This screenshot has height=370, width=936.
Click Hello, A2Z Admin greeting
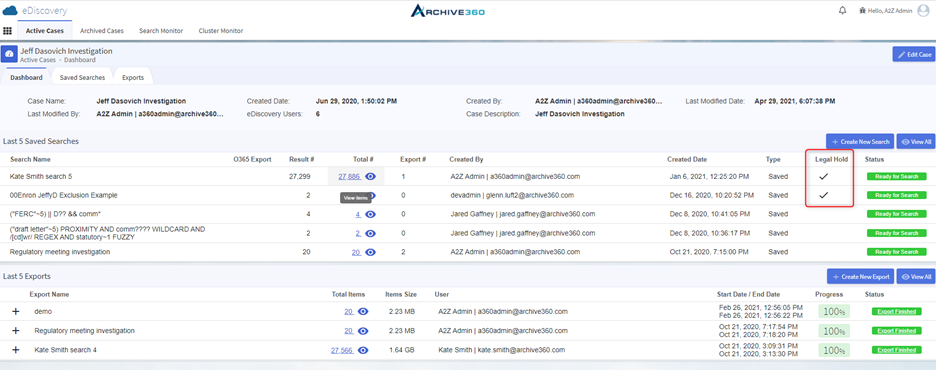[x=889, y=11]
